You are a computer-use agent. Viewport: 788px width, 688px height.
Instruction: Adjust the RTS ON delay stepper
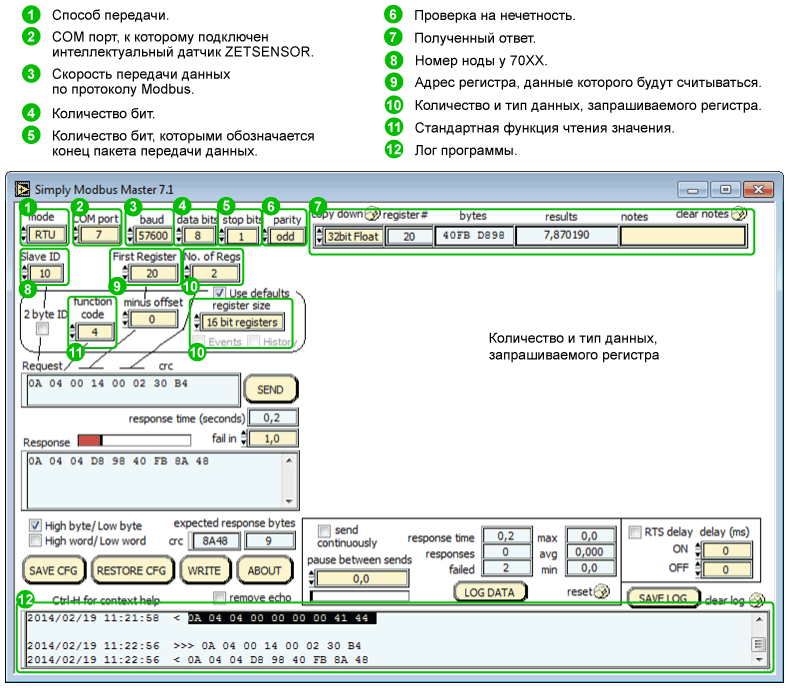[x=698, y=550]
